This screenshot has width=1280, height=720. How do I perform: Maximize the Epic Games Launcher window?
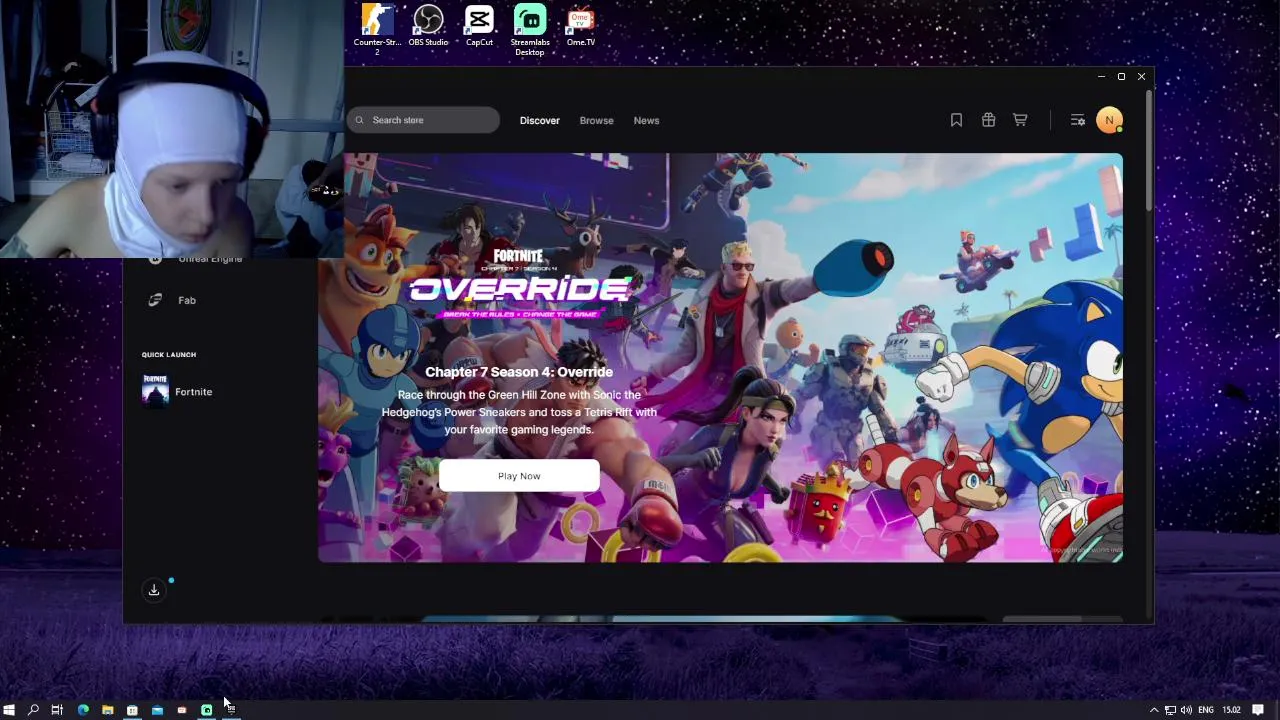tap(1121, 76)
